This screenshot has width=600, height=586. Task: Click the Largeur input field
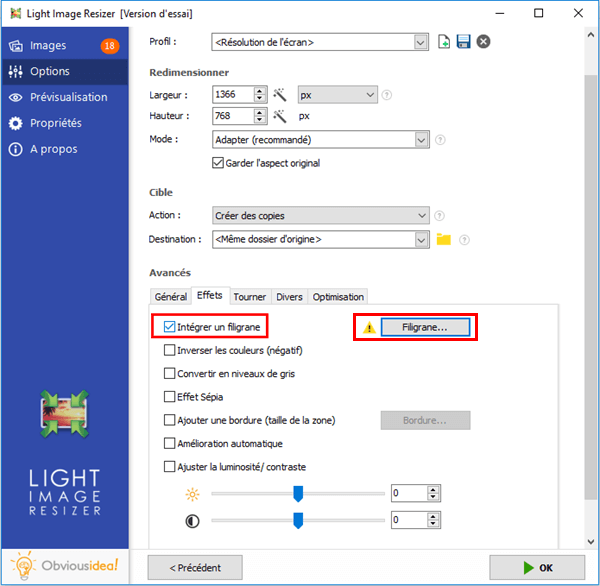pyautogui.click(x=233, y=95)
